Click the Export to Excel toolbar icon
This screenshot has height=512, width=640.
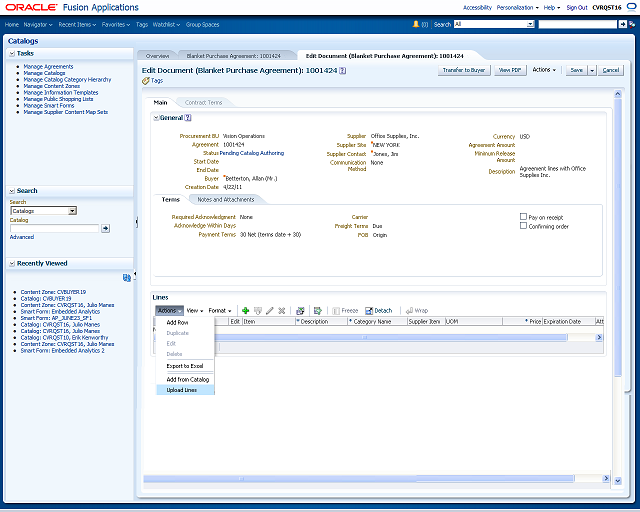(x=300, y=311)
